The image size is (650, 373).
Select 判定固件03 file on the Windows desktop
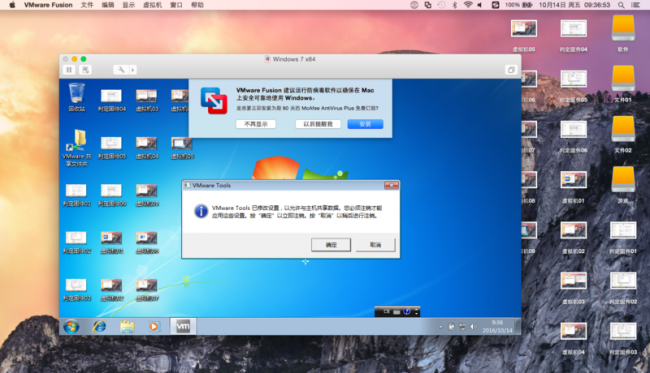pos(77,290)
